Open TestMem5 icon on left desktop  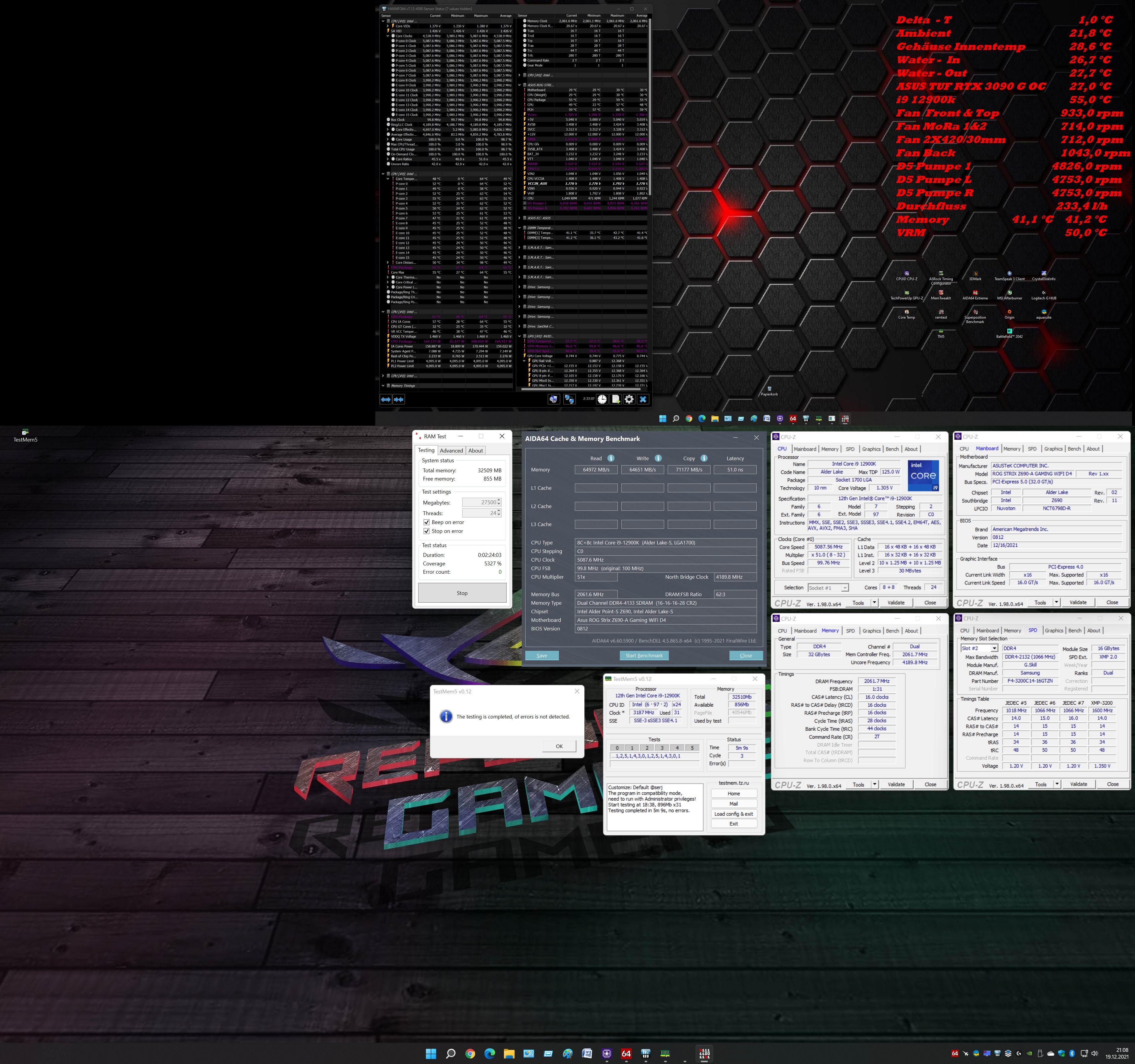(x=25, y=436)
